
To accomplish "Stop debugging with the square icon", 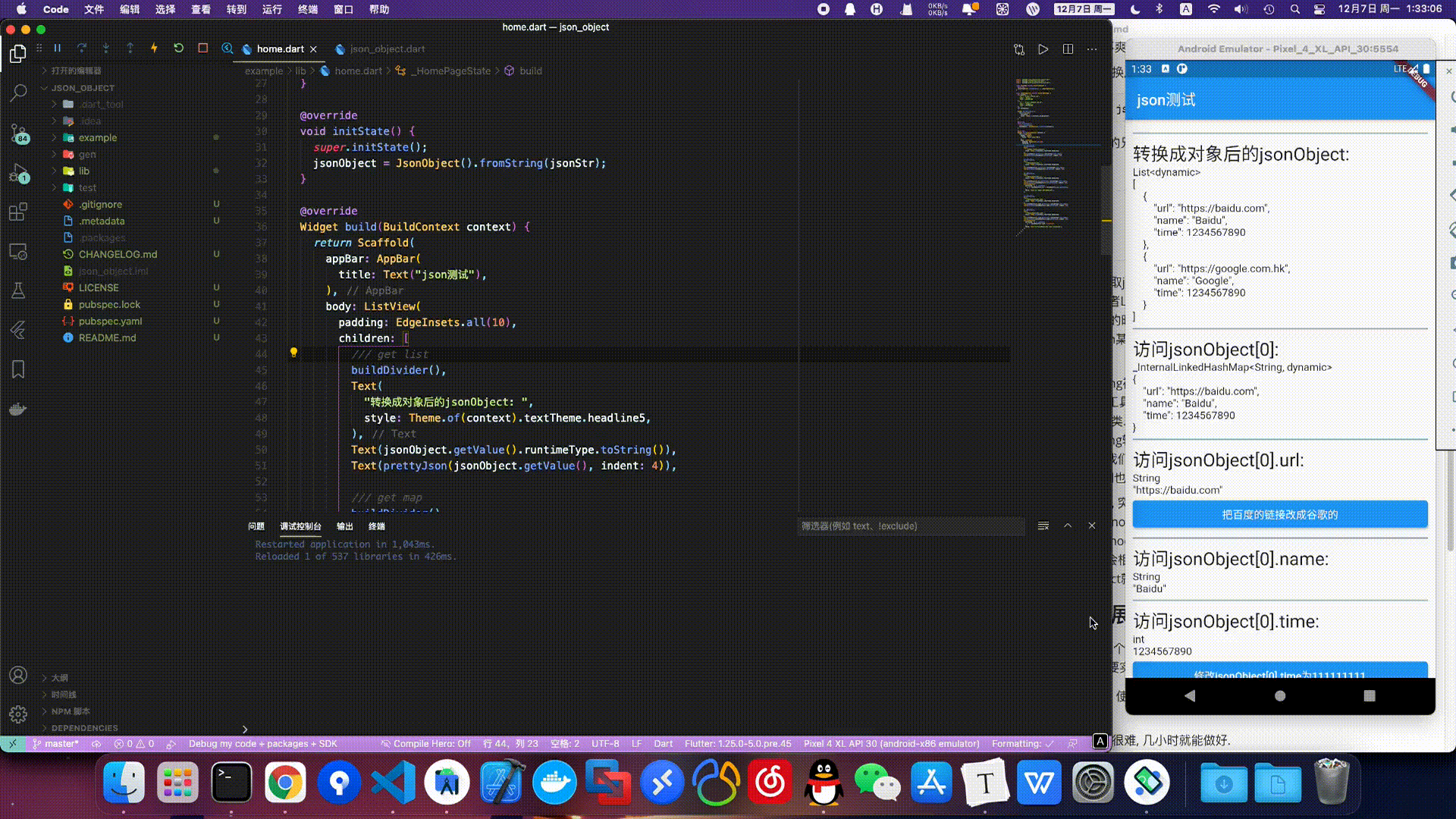I will click(202, 49).
